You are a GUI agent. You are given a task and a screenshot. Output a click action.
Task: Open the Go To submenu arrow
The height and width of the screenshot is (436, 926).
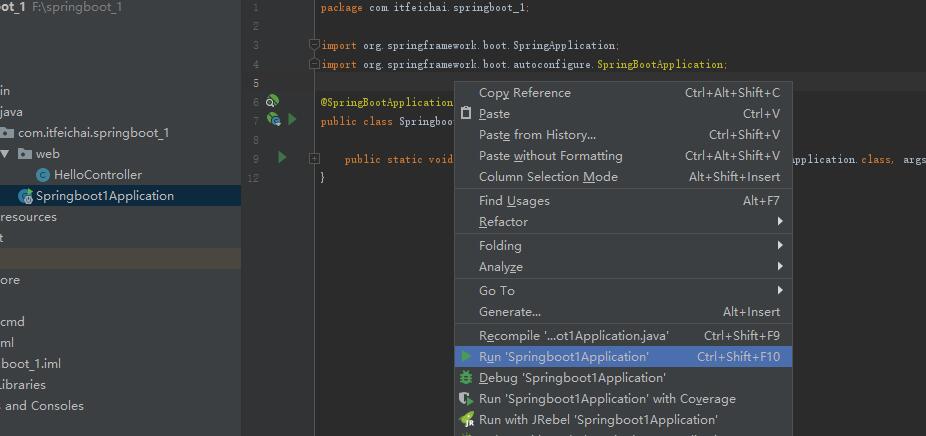(780, 290)
